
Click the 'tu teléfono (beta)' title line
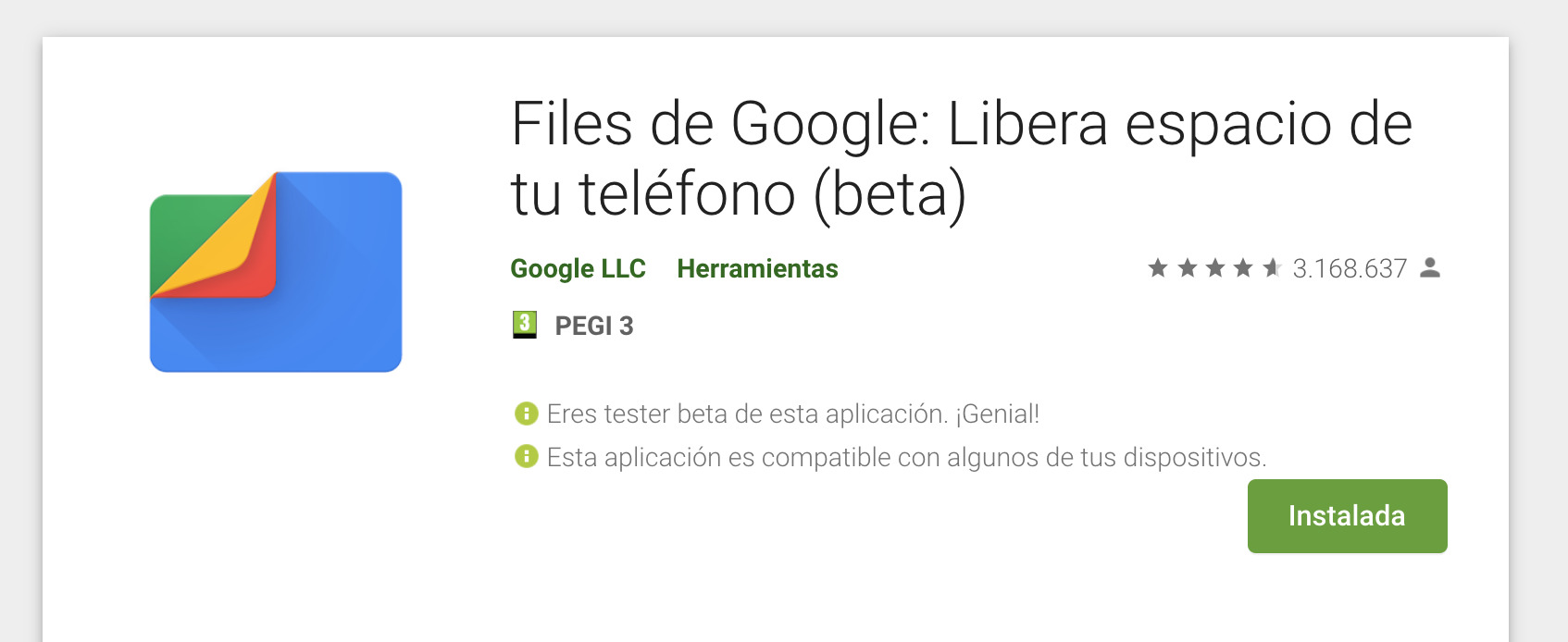click(739, 194)
